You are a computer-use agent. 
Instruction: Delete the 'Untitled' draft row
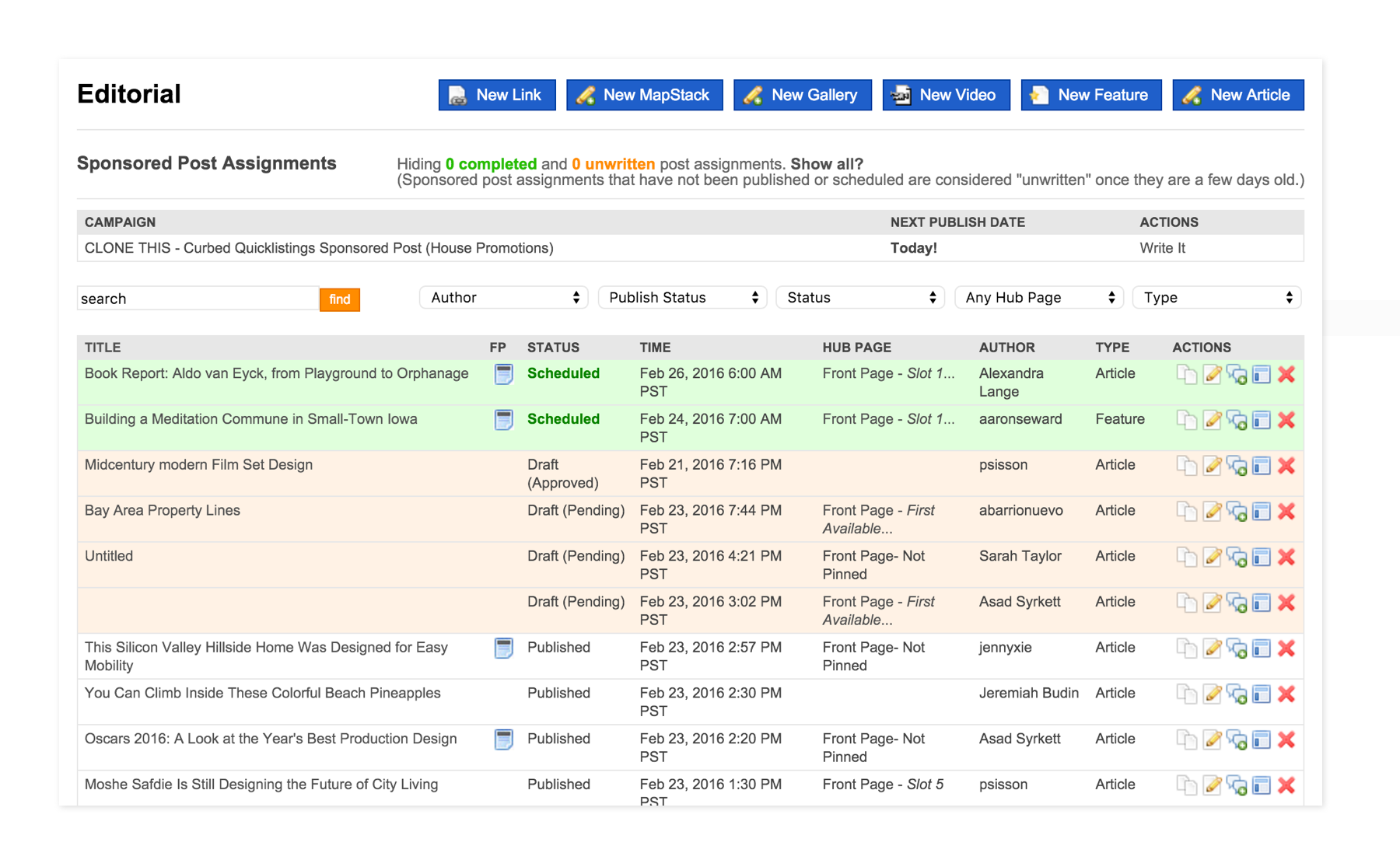click(1286, 558)
